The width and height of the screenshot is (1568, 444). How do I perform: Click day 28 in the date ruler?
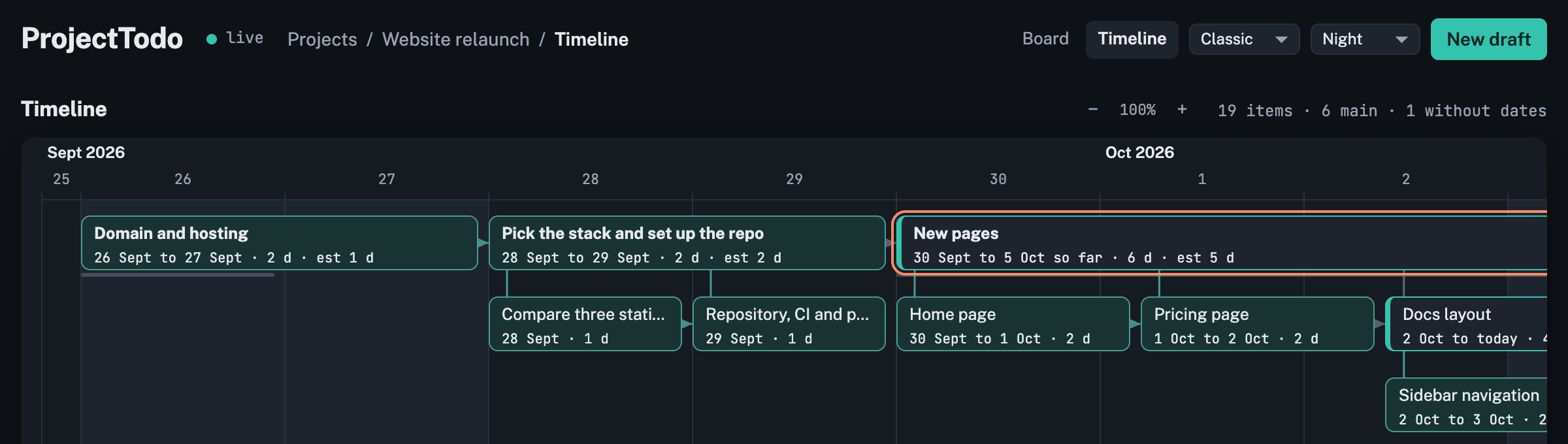coord(591,179)
